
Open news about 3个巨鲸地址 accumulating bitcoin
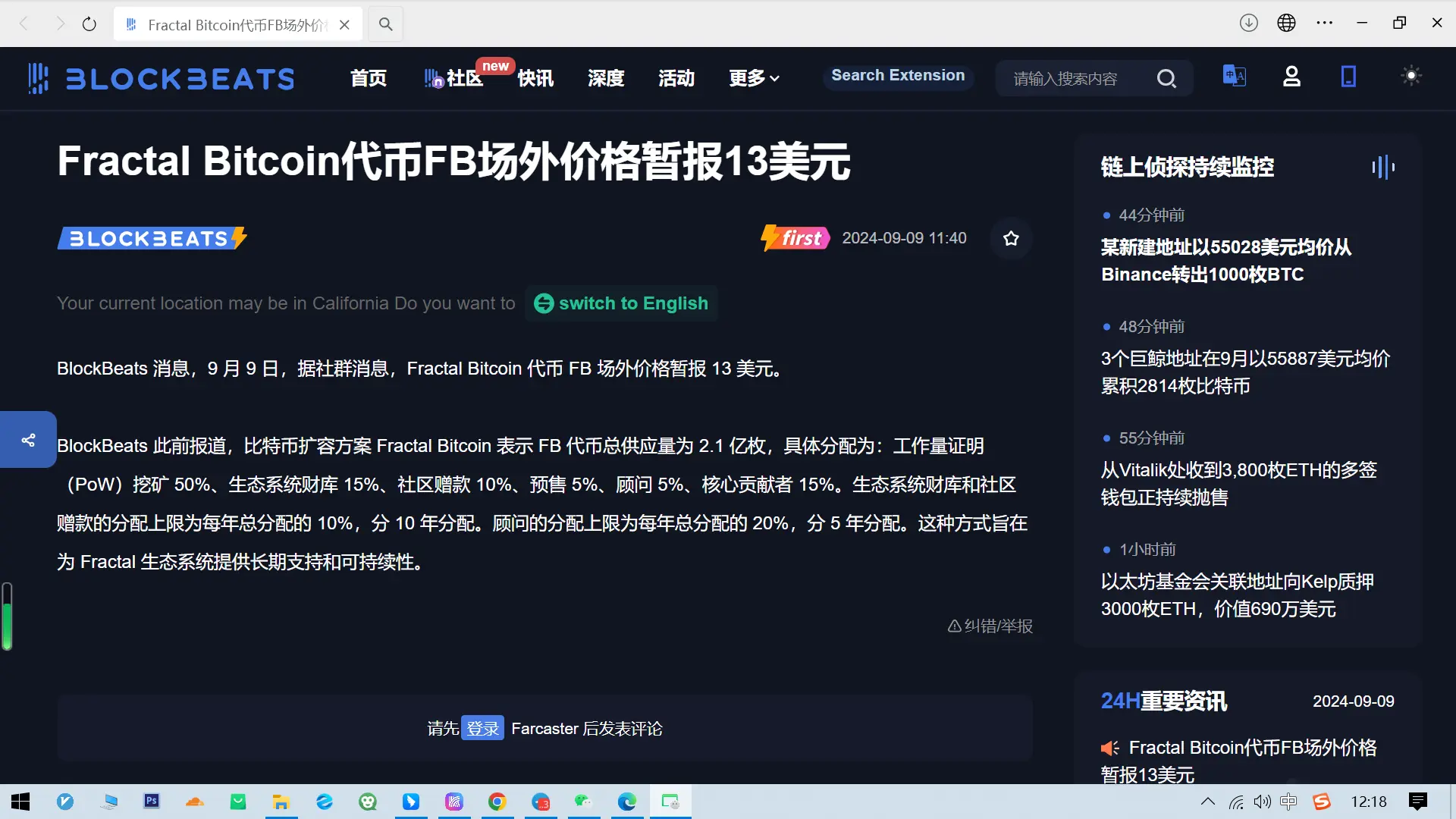[x=1245, y=372]
